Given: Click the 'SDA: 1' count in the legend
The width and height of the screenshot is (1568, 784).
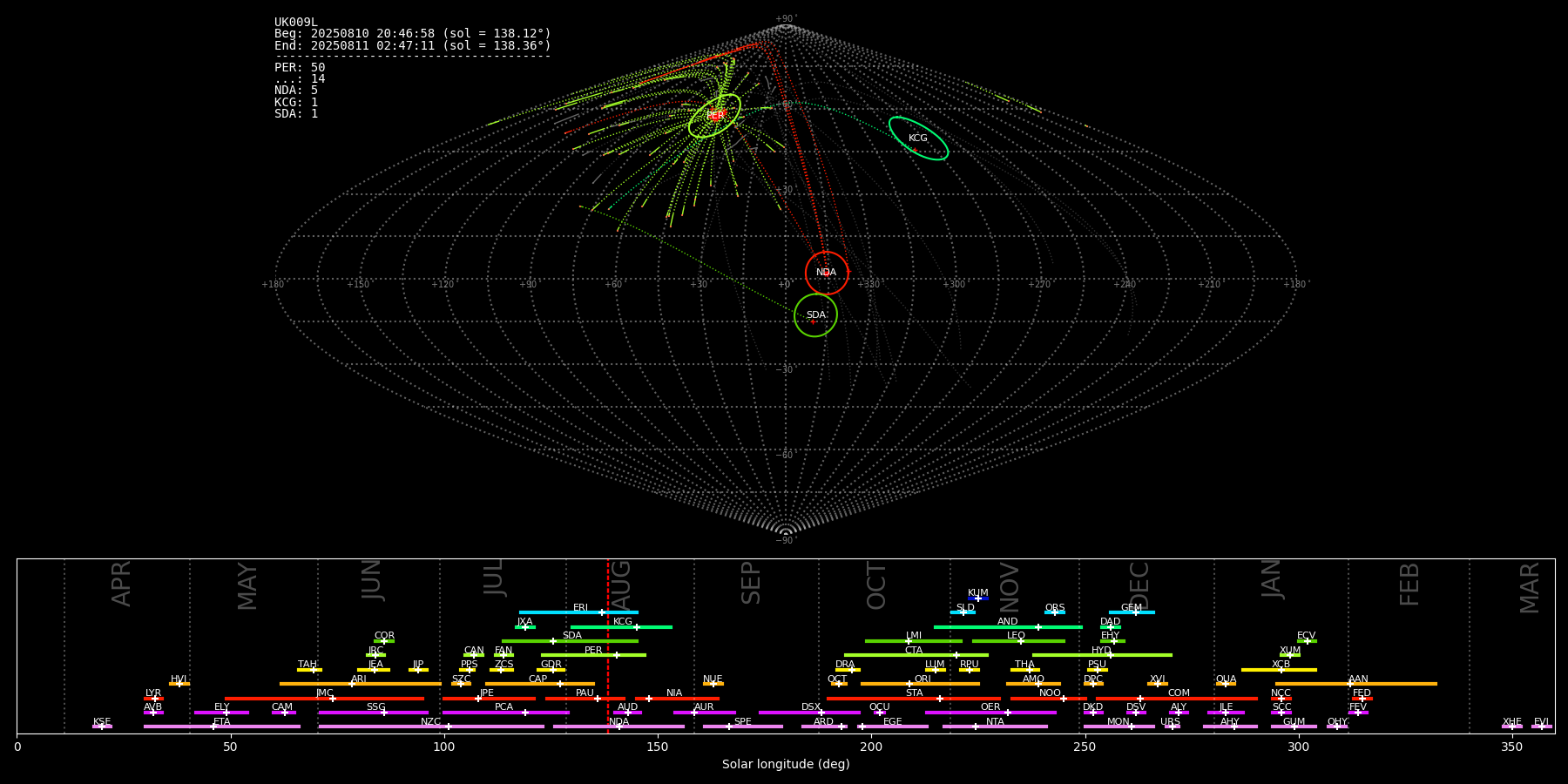Looking at the screenshot, I should pyautogui.click(x=296, y=114).
